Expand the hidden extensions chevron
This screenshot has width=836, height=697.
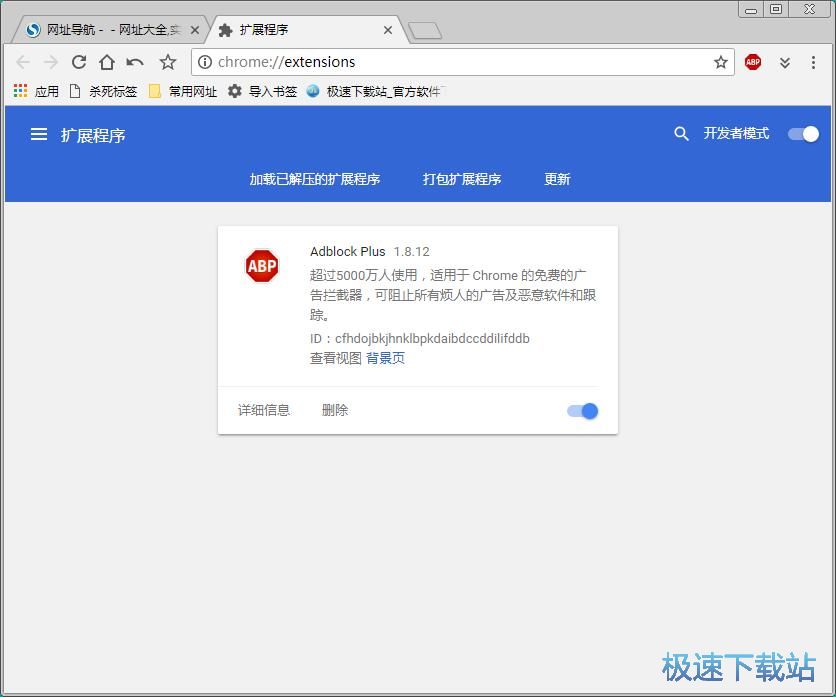(x=785, y=63)
